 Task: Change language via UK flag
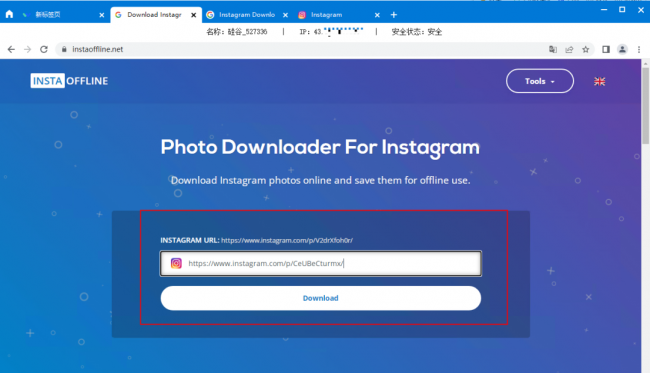(599, 81)
